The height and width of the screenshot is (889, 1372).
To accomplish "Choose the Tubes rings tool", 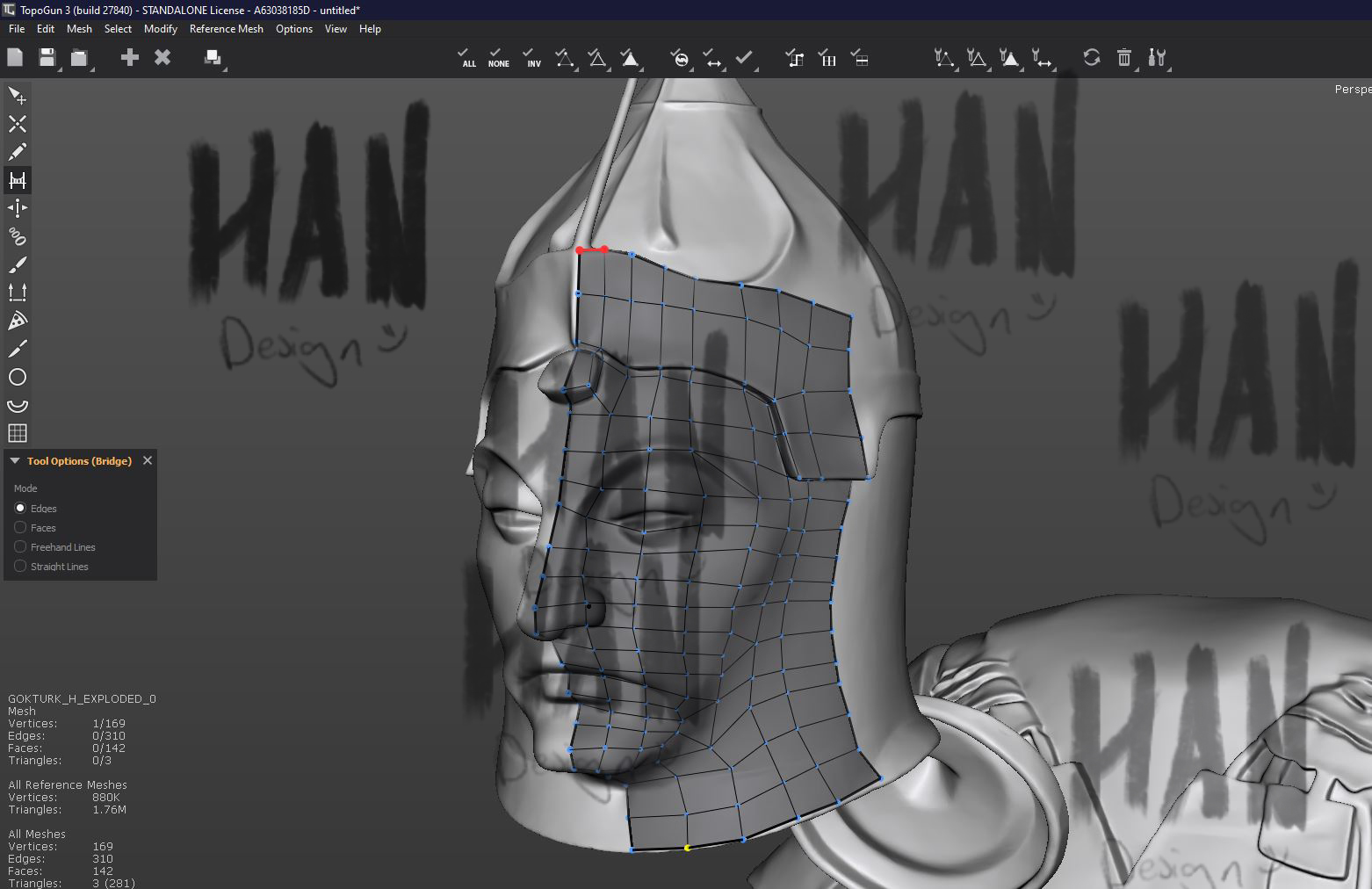I will [17, 236].
